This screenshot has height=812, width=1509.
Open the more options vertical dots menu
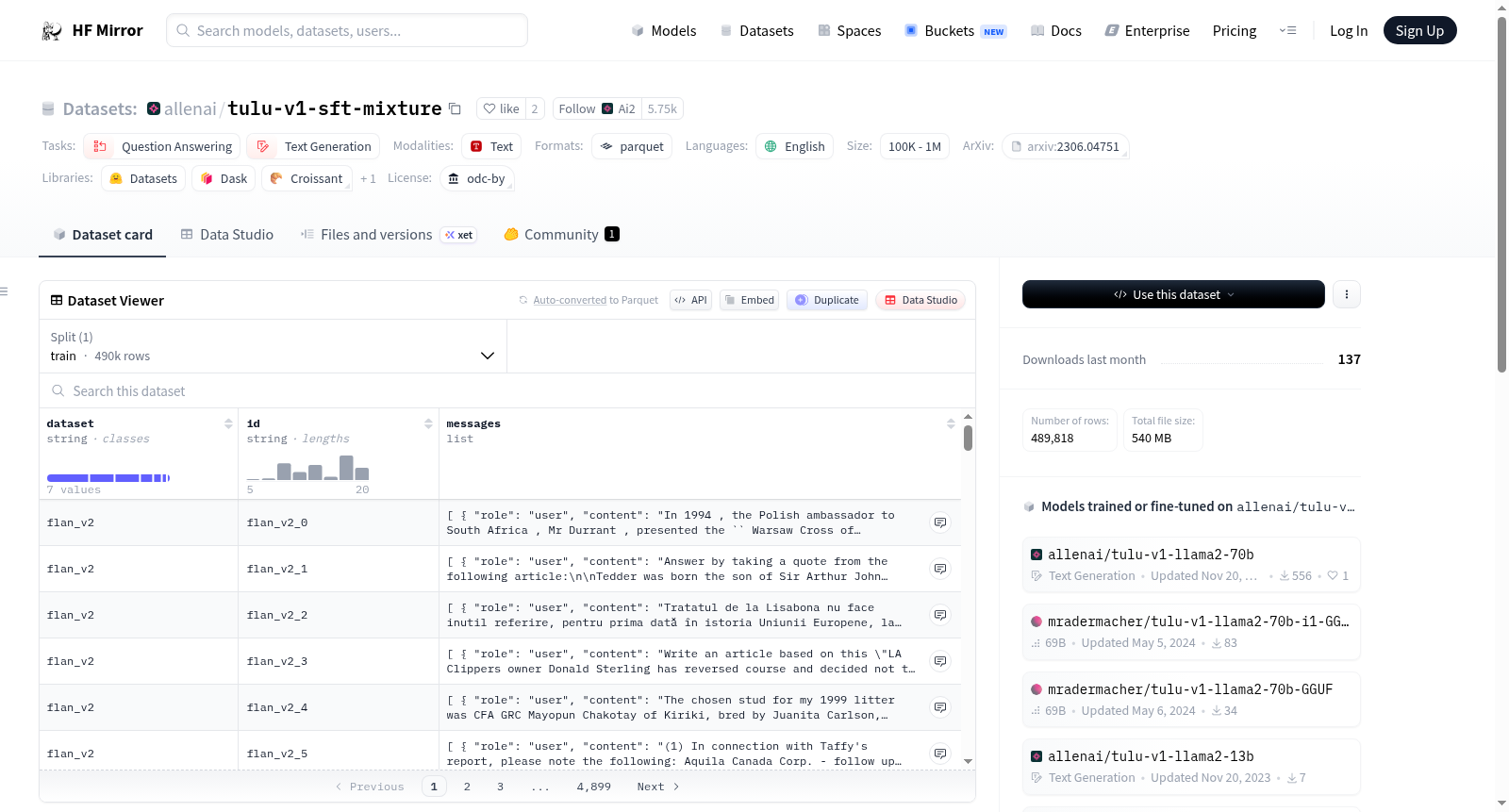(x=1347, y=294)
